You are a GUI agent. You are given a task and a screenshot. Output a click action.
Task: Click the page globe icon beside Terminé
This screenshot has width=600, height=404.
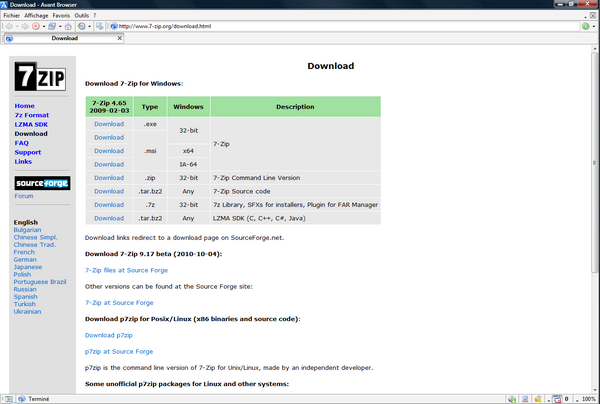22,399
